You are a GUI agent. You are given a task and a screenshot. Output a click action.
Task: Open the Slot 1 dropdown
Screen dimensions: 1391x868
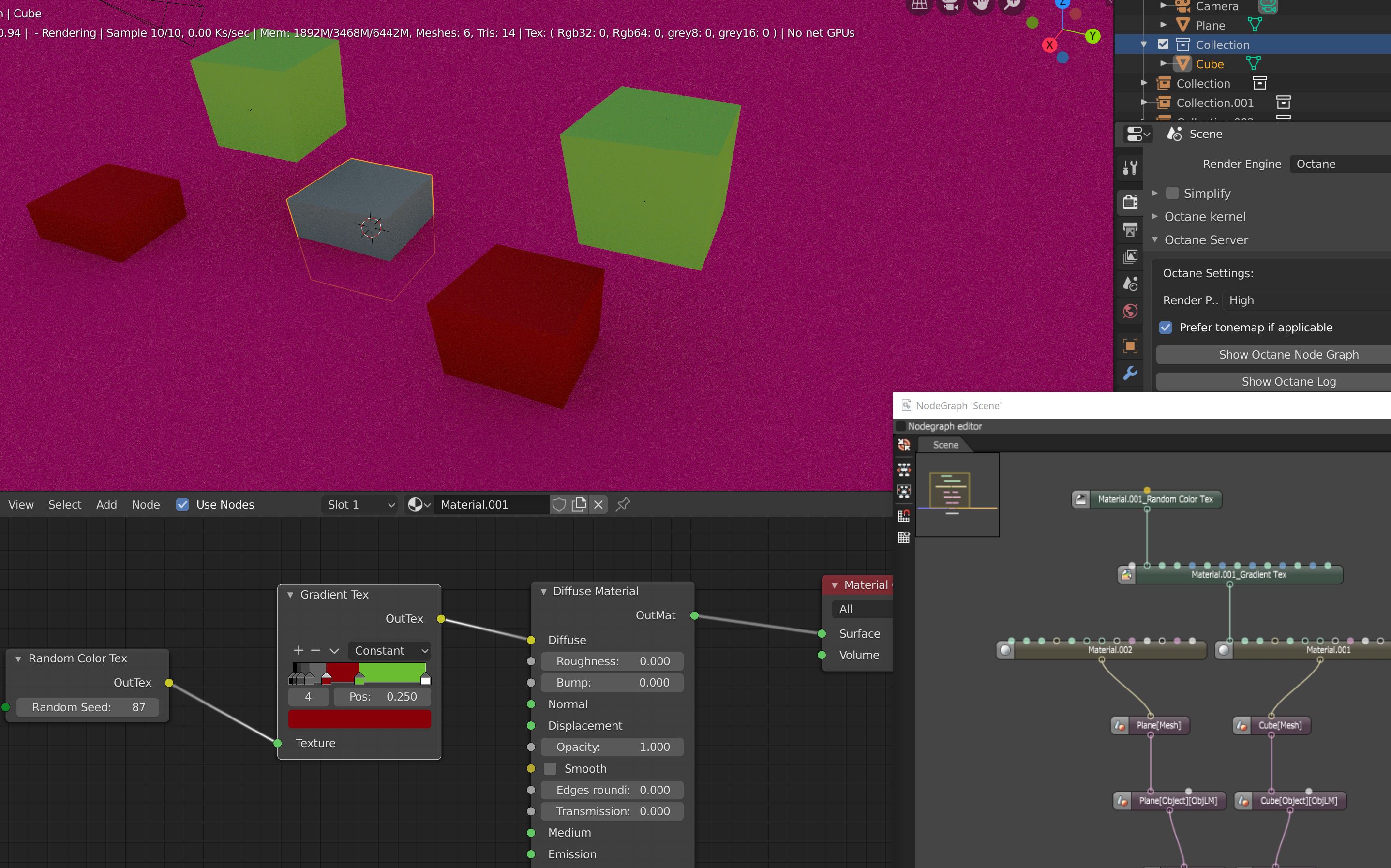(x=360, y=504)
